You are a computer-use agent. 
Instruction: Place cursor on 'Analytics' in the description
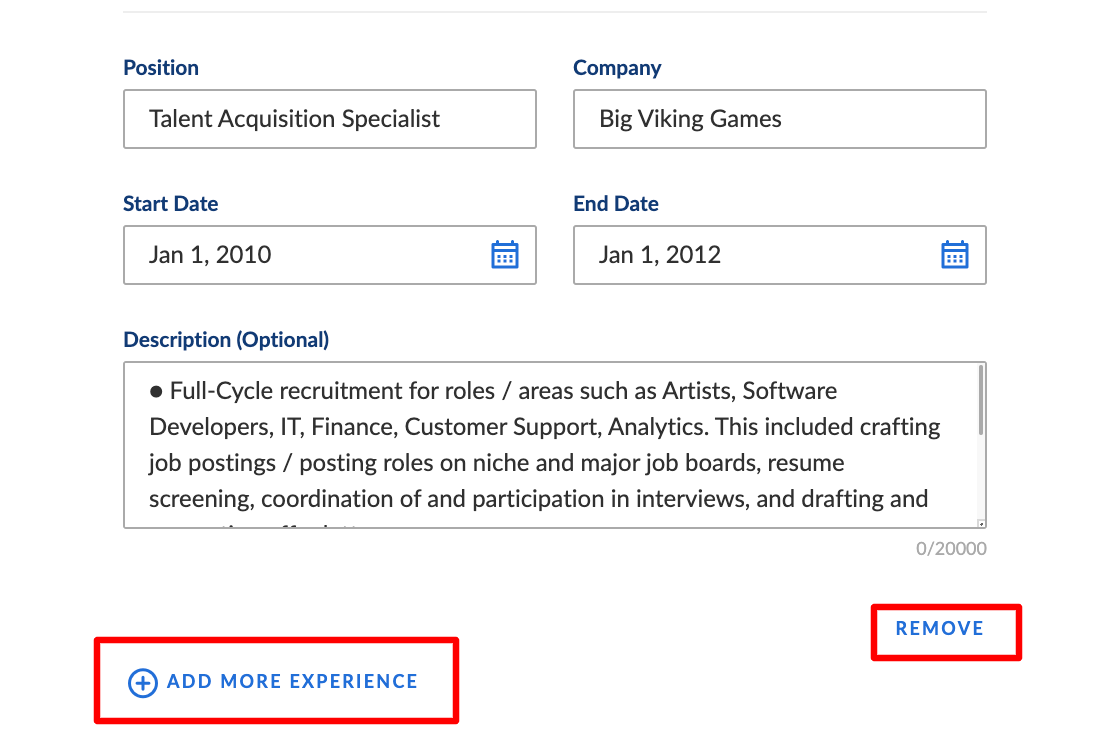tap(658, 427)
